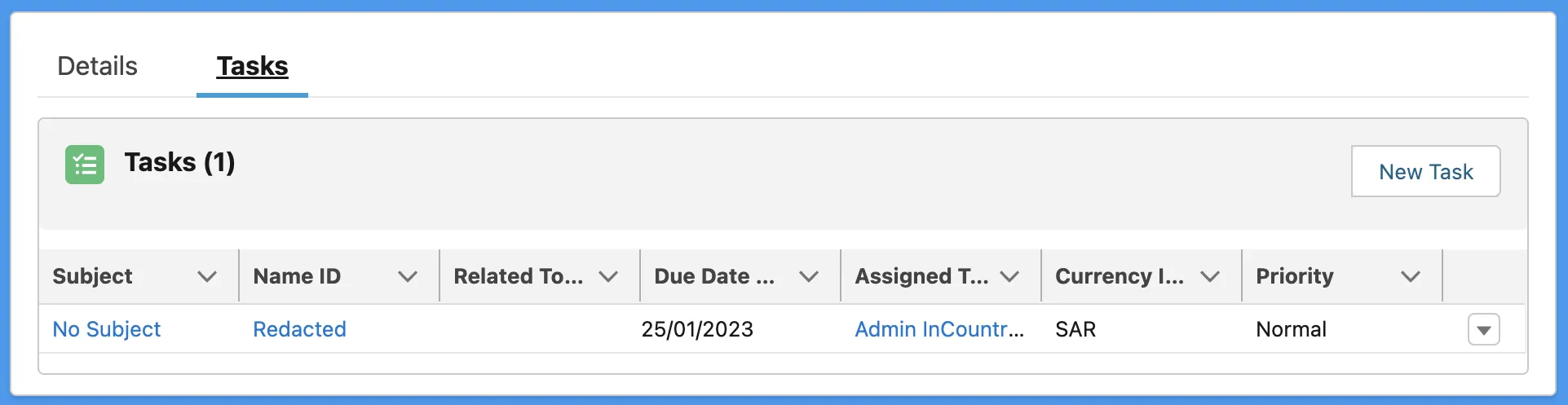Open the Redacted name link
Screen dimensions: 1568x405
click(299, 329)
